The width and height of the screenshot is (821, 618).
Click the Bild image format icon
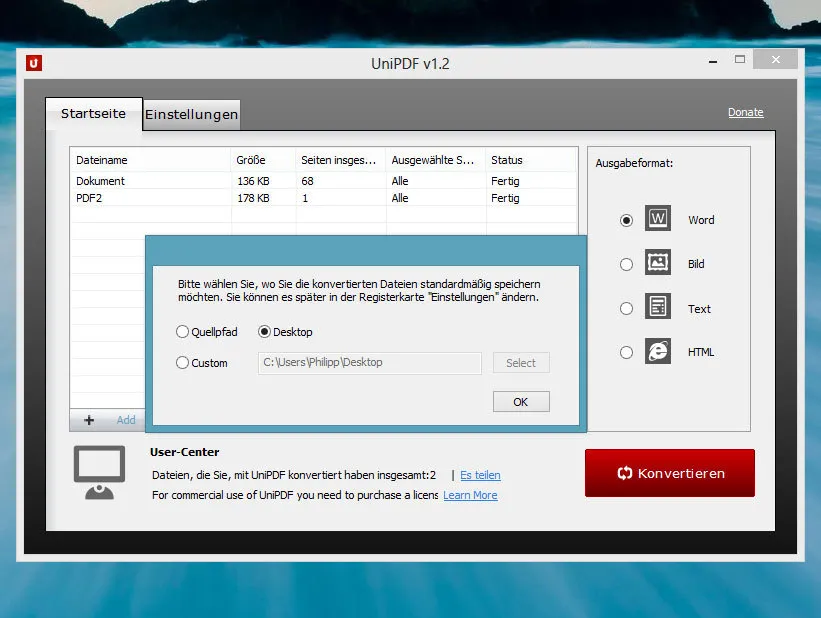coord(658,263)
